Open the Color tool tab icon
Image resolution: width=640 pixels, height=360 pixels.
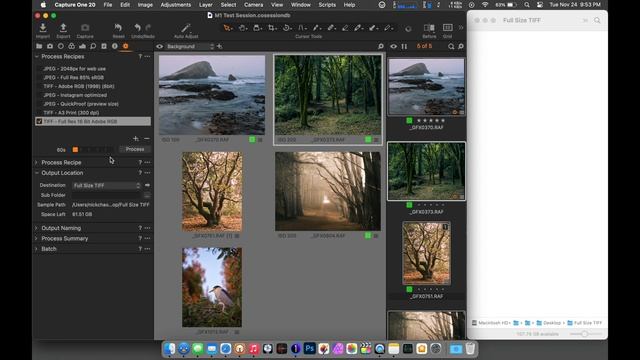click(71, 46)
